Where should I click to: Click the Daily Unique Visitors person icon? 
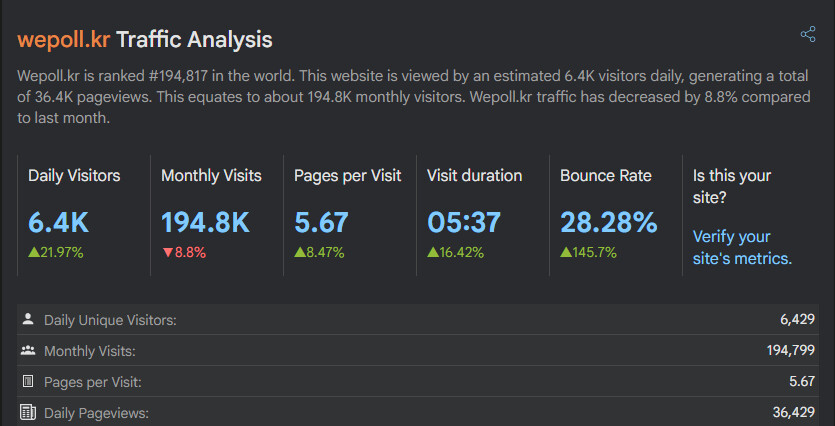click(28, 319)
